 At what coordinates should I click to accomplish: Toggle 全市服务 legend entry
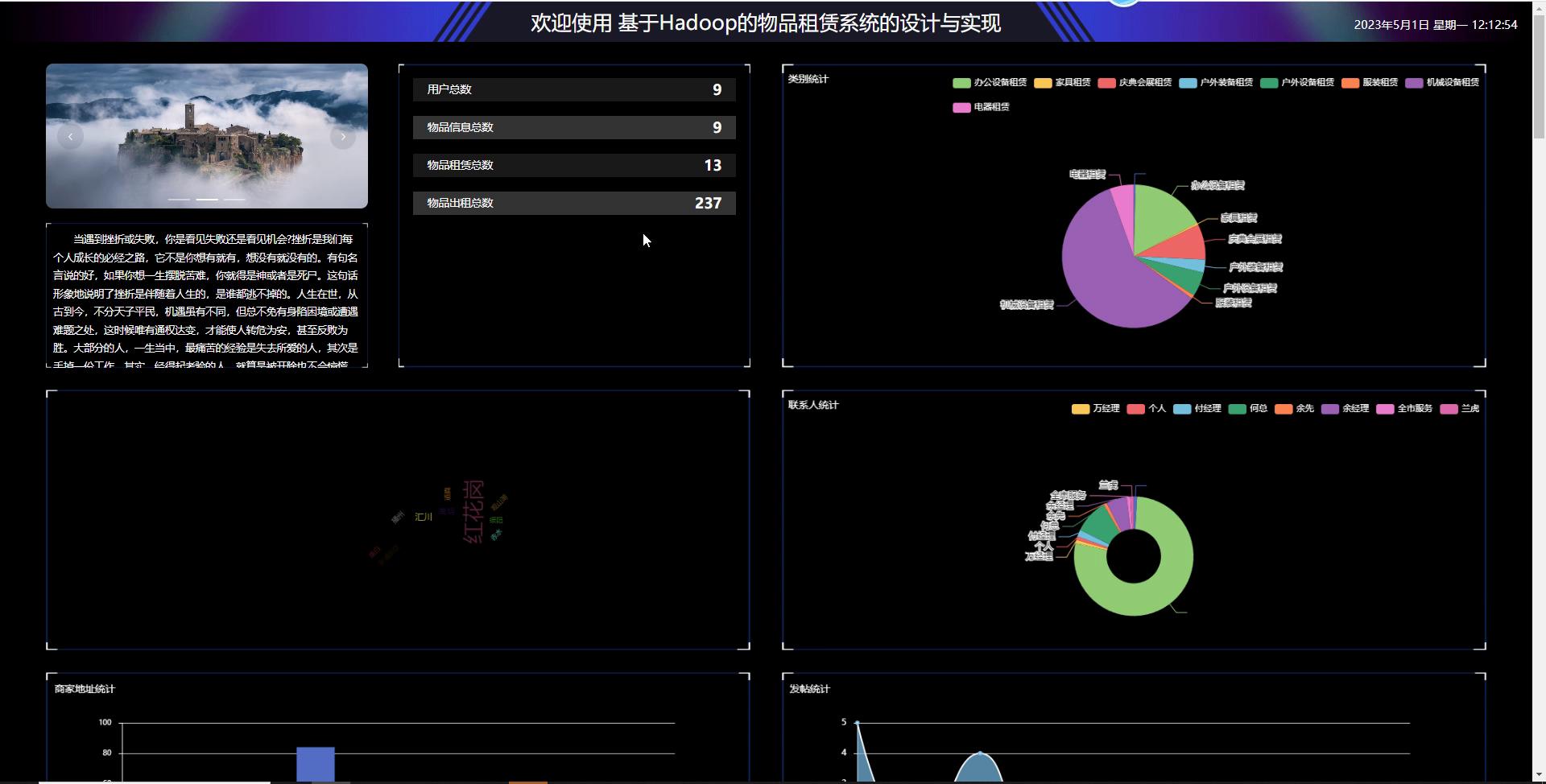(x=1404, y=409)
